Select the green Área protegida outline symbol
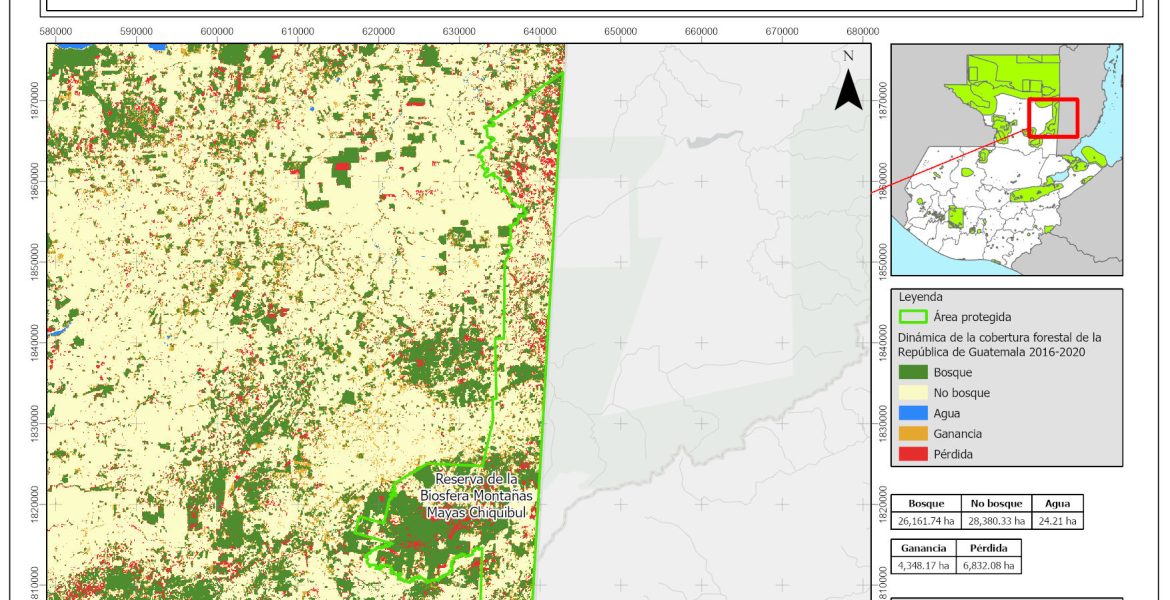The image size is (1170, 600). pyautogui.click(x=913, y=317)
